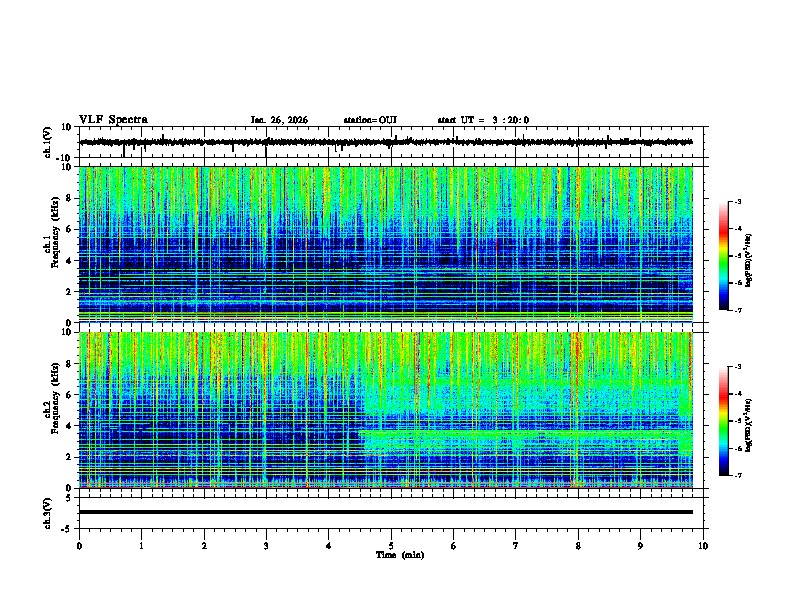The height and width of the screenshot is (612, 792).
Task: Click the "VLF Spectra" plot title
Action: 113,120
